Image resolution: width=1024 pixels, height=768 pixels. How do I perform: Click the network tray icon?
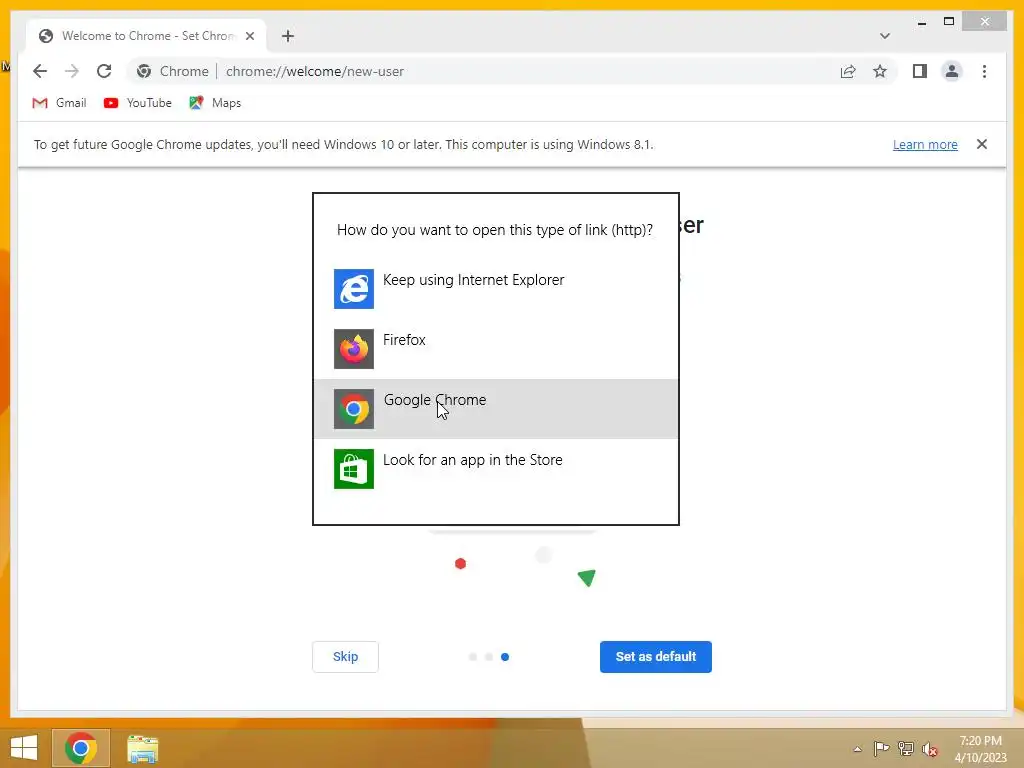tap(906, 748)
